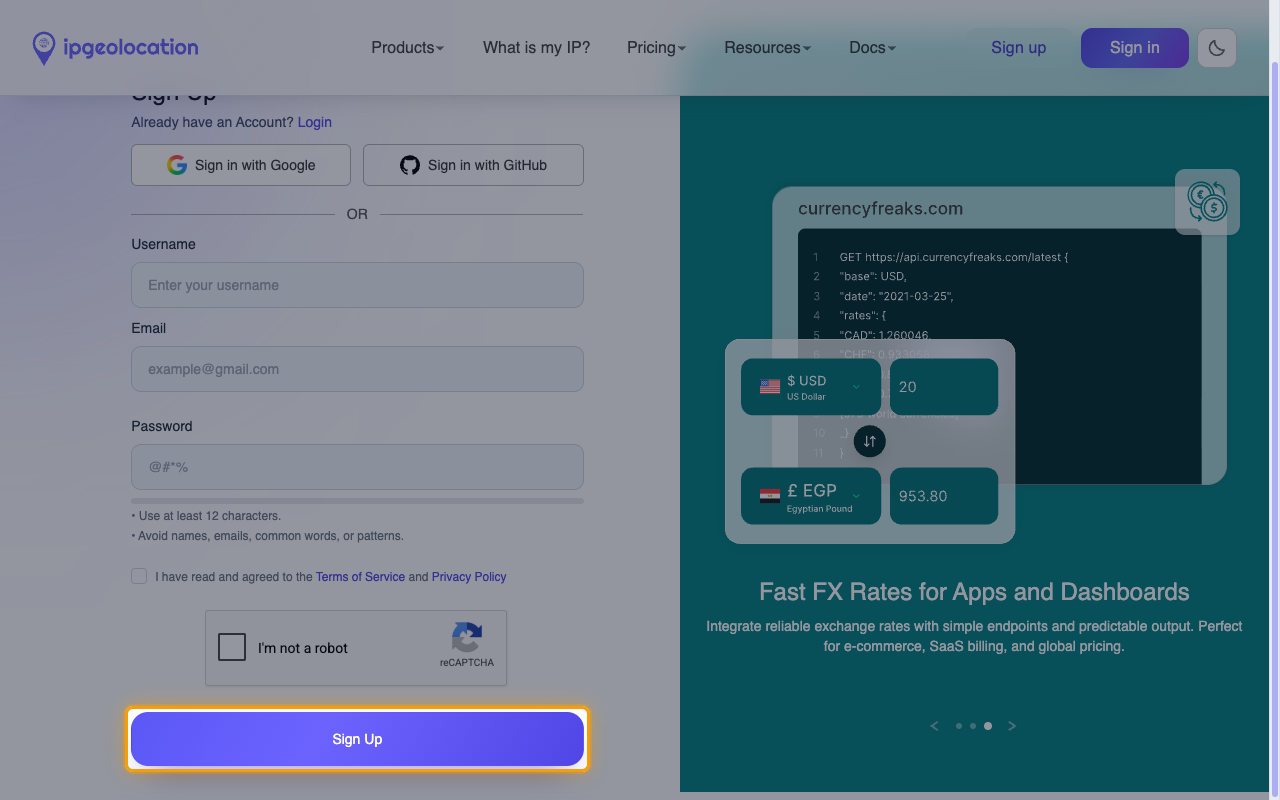The height and width of the screenshot is (800, 1280).
Task: Click the converted value 953.80
Action: [944, 496]
